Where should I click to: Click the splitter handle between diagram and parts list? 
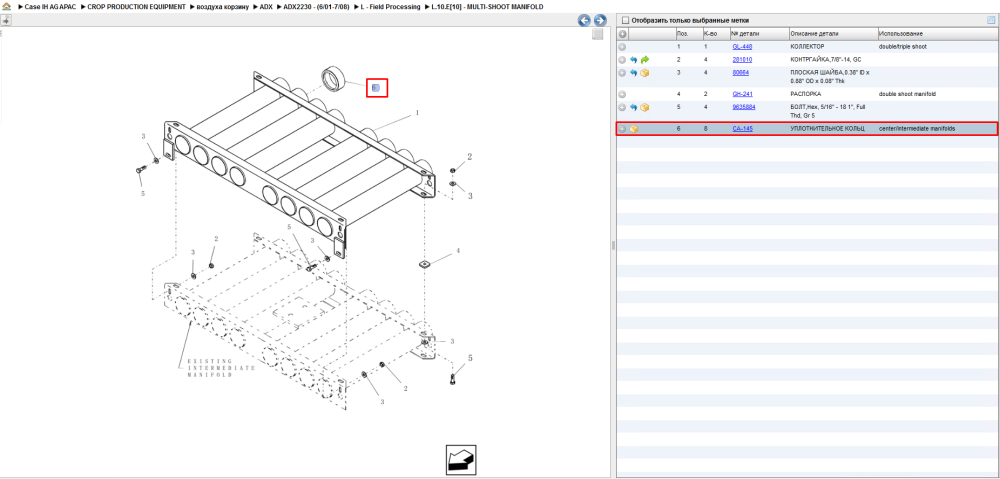pos(612,246)
